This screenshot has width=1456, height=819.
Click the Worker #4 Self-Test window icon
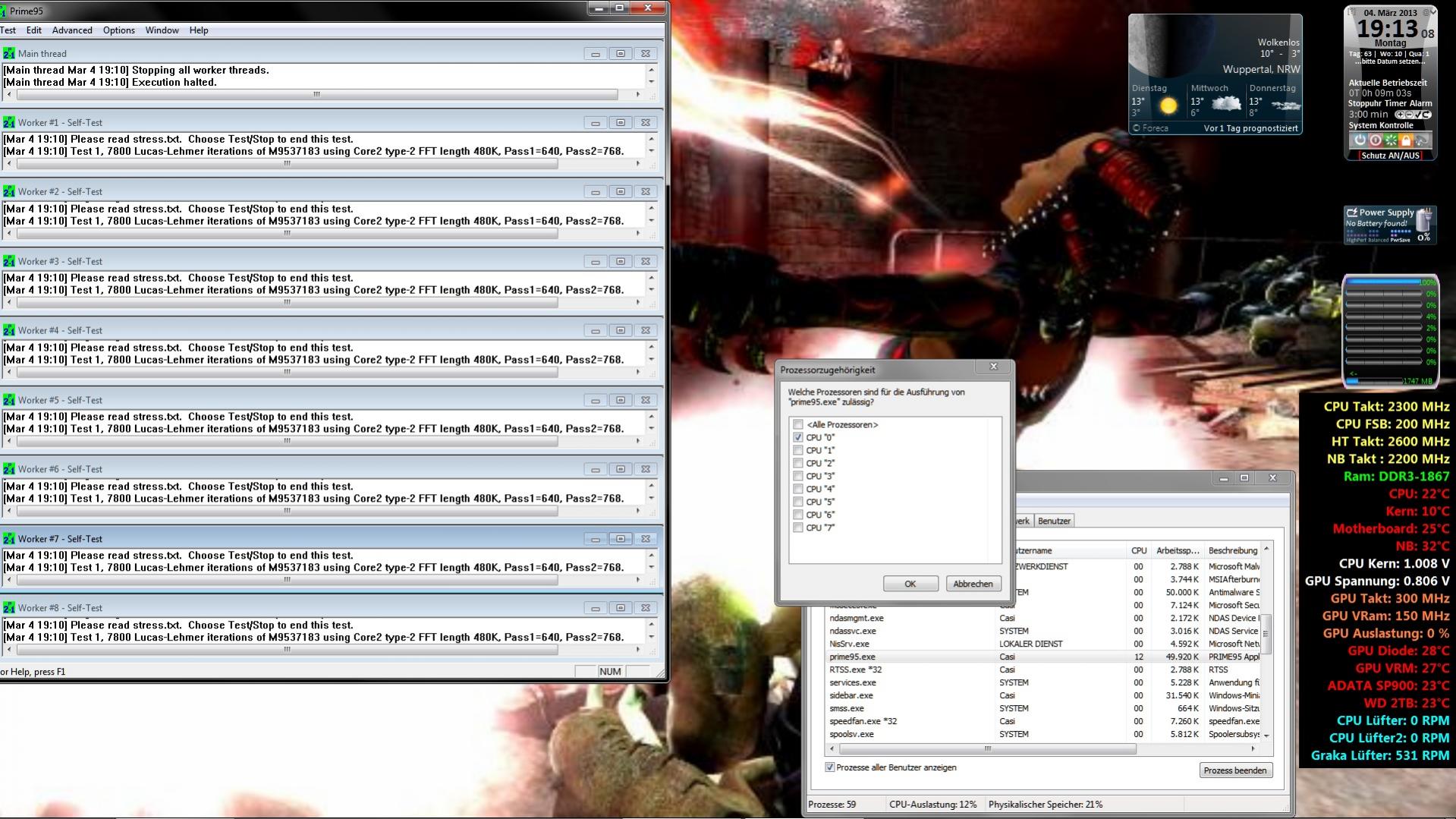pos(8,330)
